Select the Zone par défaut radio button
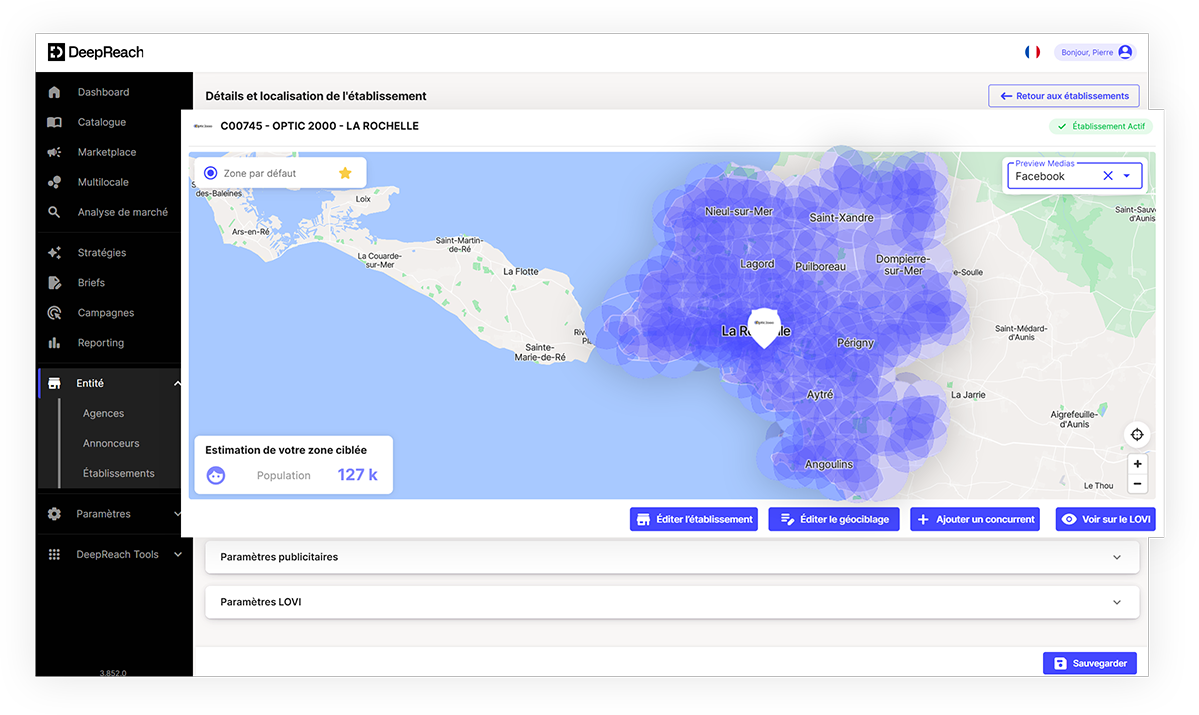The height and width of the screenshot is (715, 1199). 210,174
